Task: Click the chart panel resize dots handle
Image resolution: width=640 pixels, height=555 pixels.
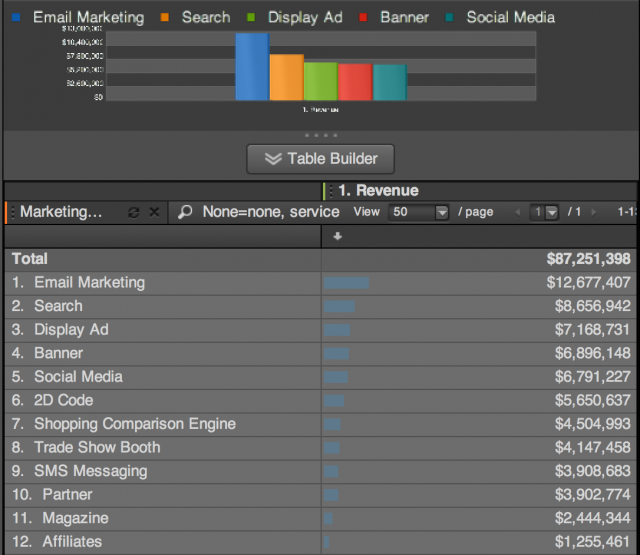Action: point(321,135)
